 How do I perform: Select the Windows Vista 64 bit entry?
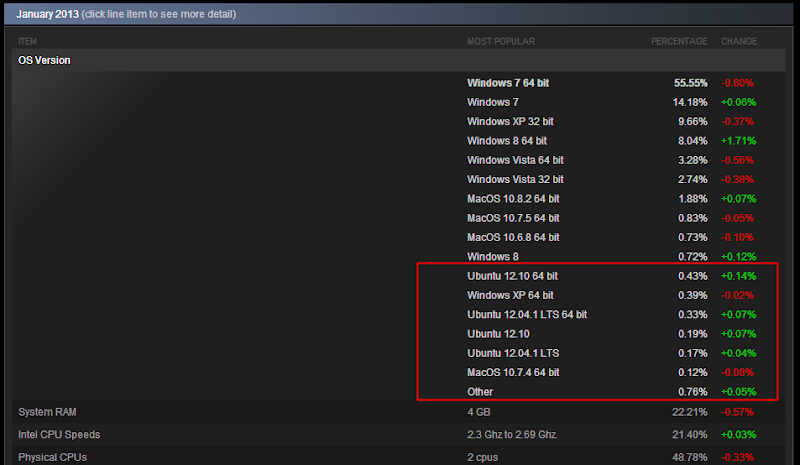(515, 160)
